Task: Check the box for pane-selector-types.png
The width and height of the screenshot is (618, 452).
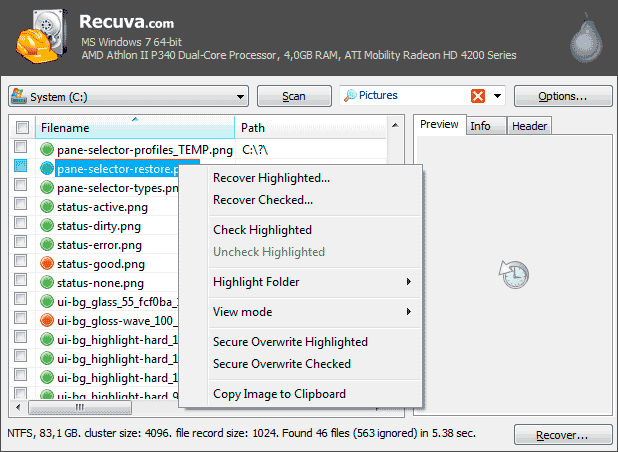Action: click(20, 185)
